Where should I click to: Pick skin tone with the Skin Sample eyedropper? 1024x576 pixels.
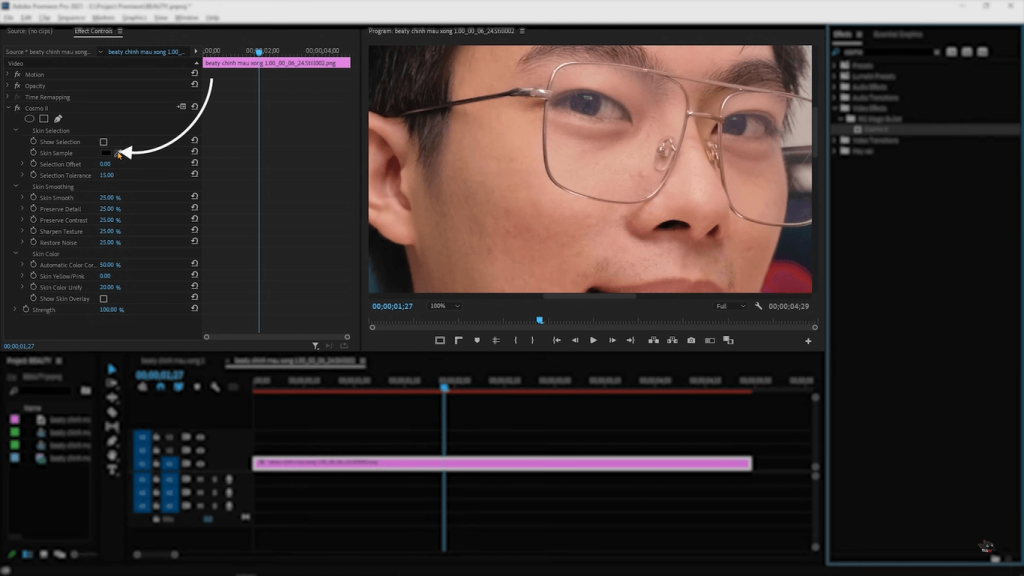(x=117, y=153)
